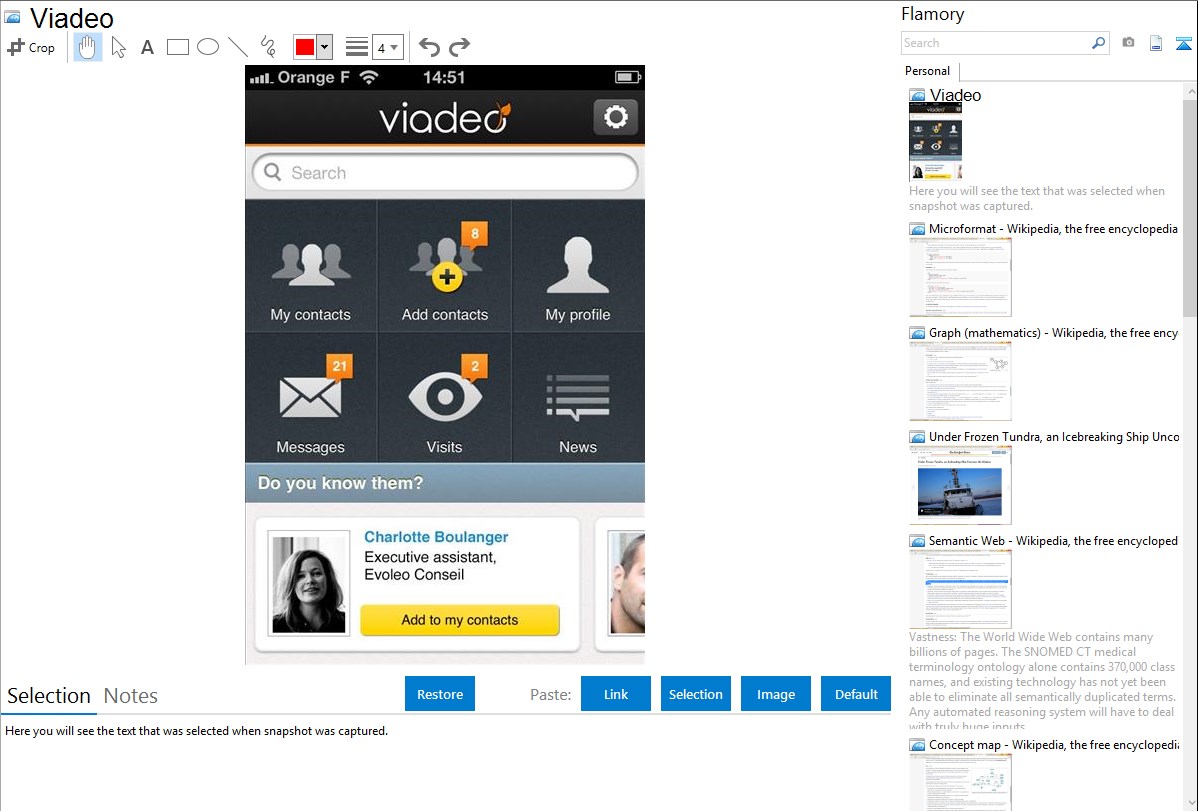Activate the hand pan tool
1198x811 pixels.
[x=88, y=47]
